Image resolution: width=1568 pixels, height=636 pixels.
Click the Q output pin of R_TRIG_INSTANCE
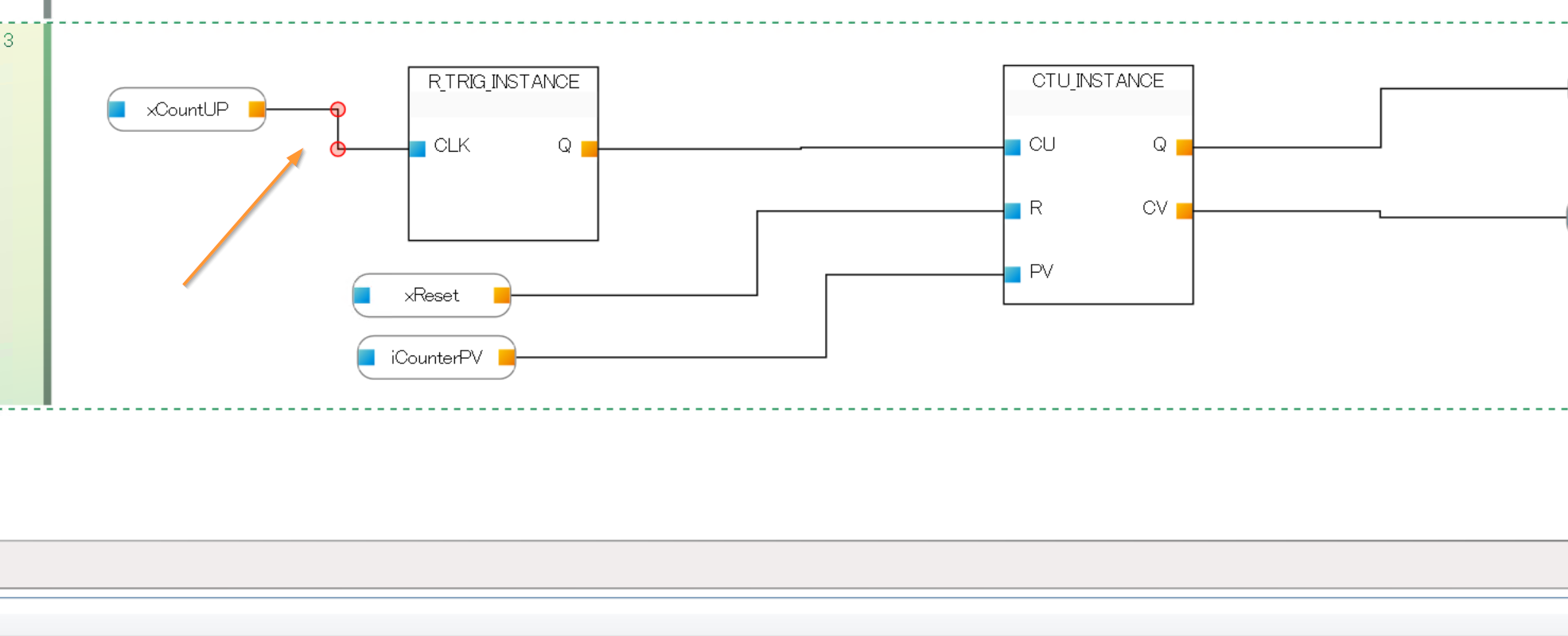589,149
